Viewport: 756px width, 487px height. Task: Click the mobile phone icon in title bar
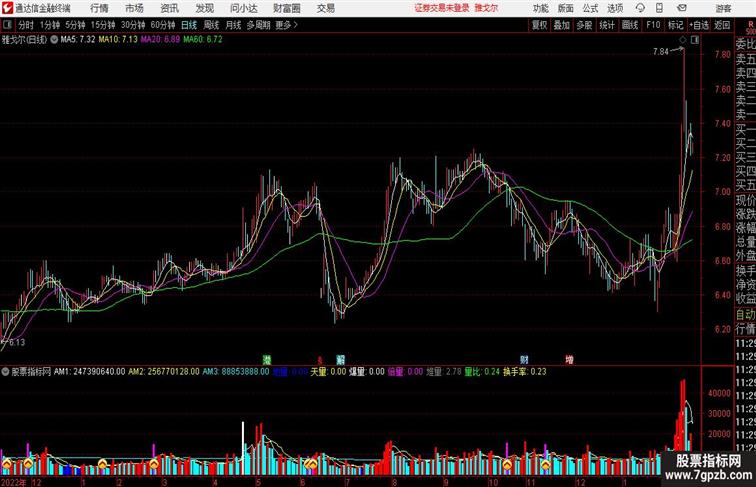[660, 8]
